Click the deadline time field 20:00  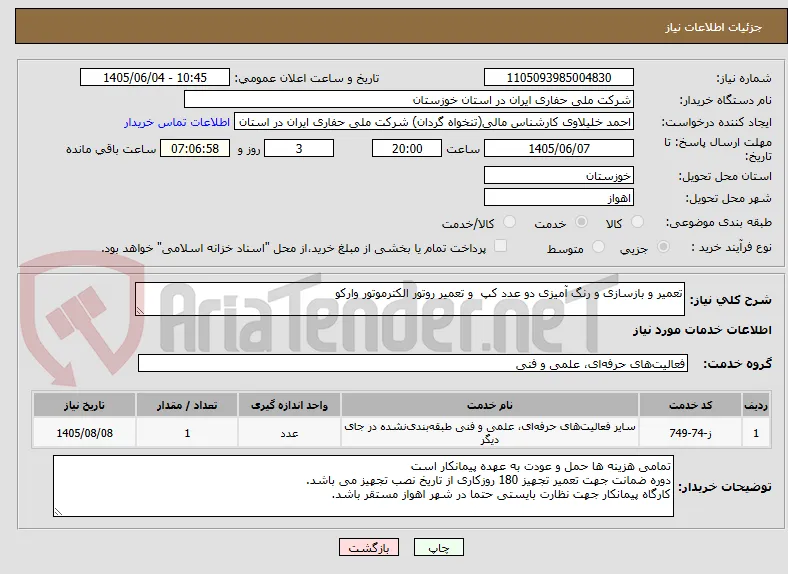(x=407, y=148)
